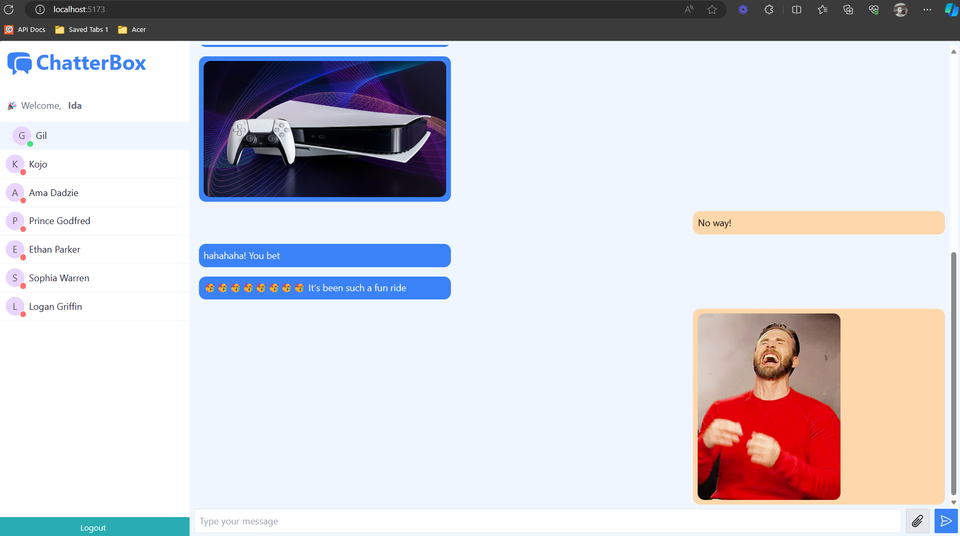This screenshot has height=536, width=960.
Task: Open browser collections icon
Action: (848, 9)
